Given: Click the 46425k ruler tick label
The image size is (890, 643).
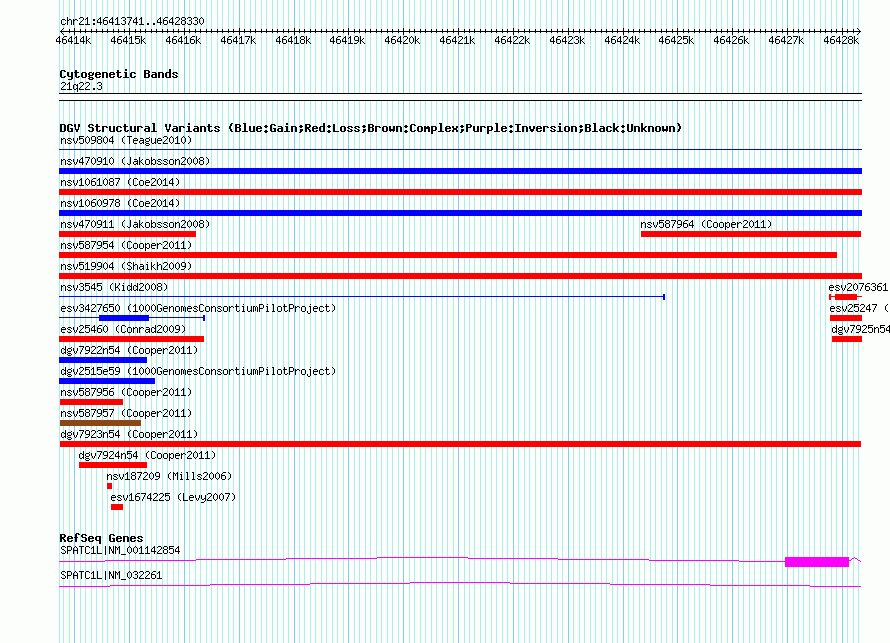Looking at the screenshot, I should coord(676,40).
